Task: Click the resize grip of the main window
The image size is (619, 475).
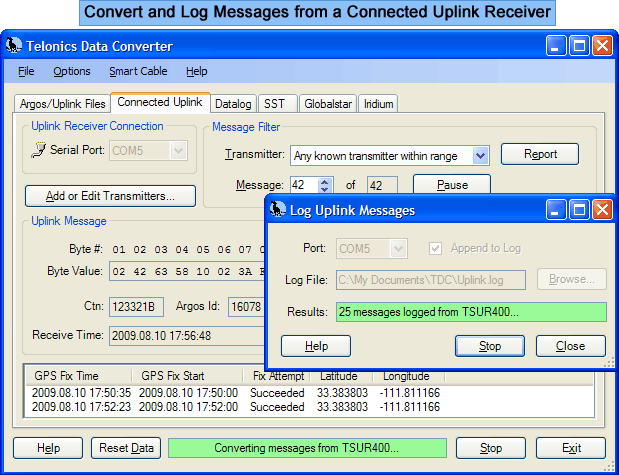Action: click(x=610, y=466)
